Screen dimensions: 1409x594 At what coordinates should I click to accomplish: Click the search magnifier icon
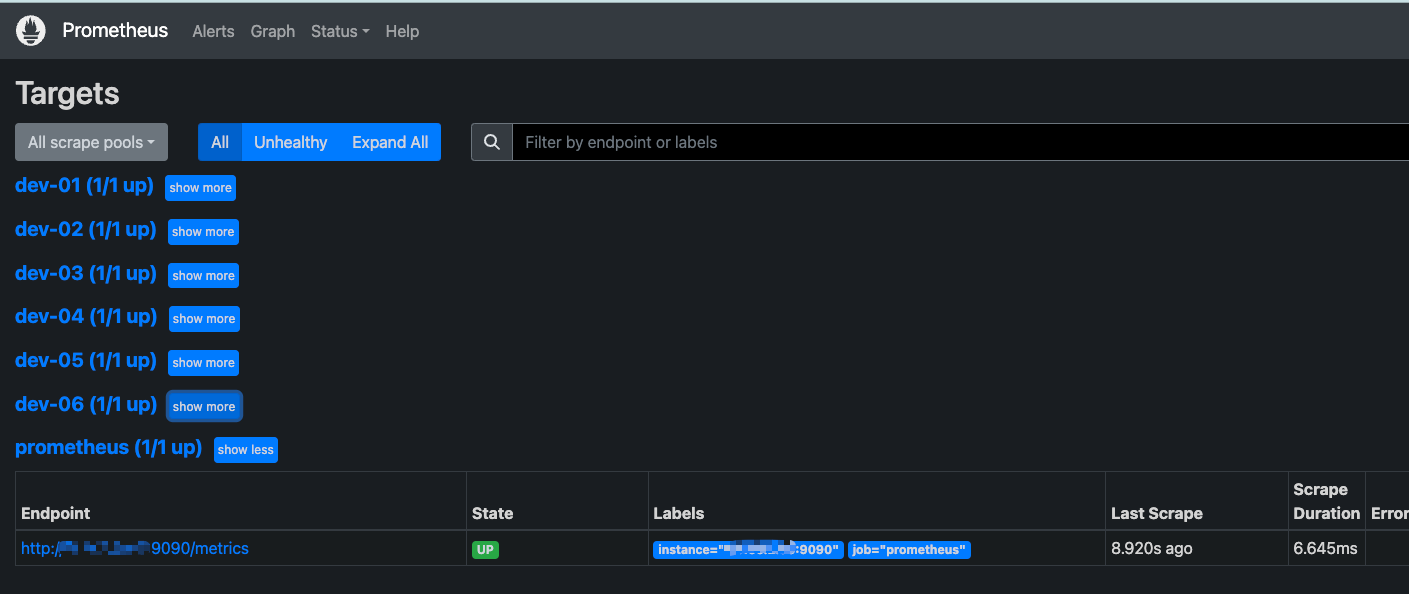492,142
